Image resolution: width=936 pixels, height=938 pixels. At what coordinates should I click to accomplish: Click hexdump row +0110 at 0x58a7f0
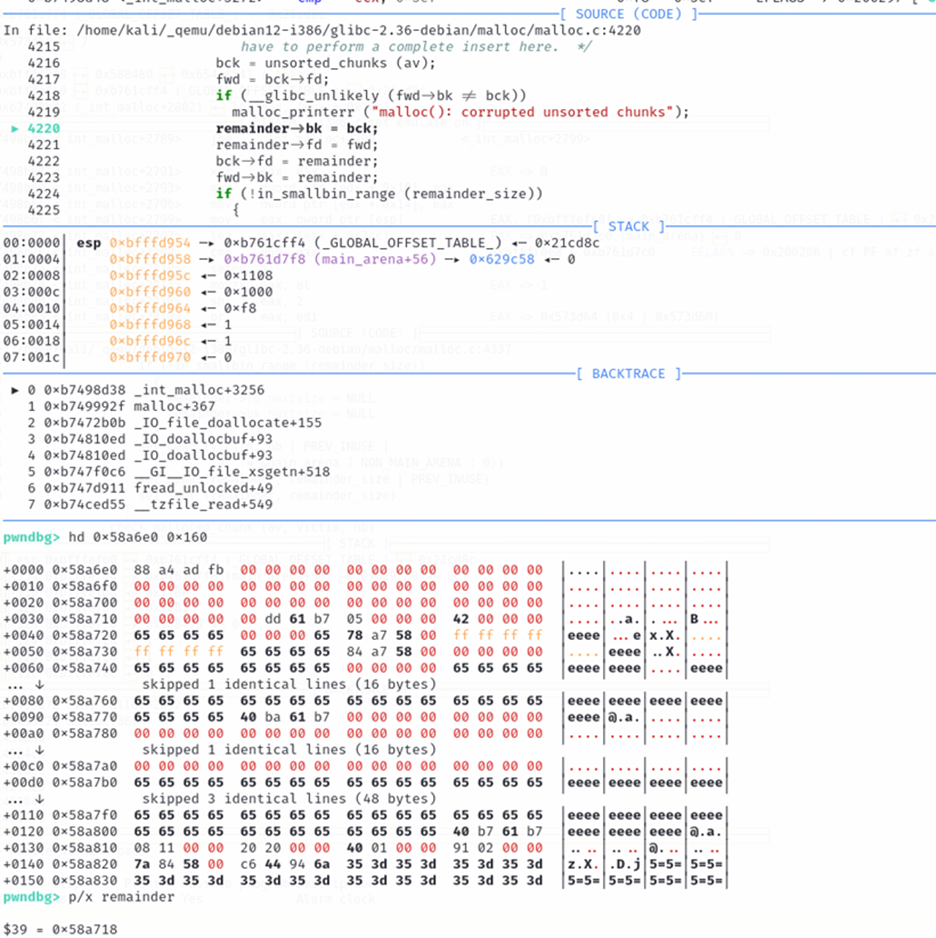pos(365,815)
